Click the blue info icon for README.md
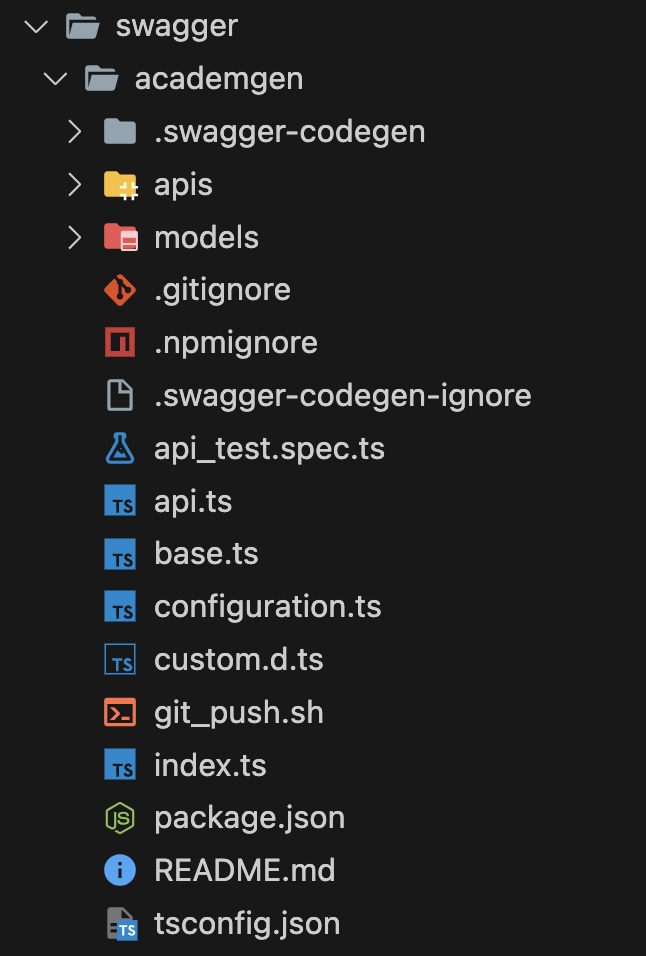 coord(120,870)
